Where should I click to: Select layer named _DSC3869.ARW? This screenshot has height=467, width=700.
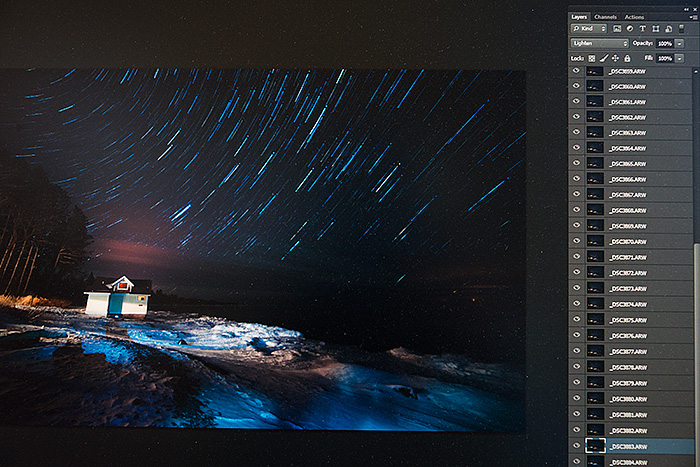(x=628, y=226)
